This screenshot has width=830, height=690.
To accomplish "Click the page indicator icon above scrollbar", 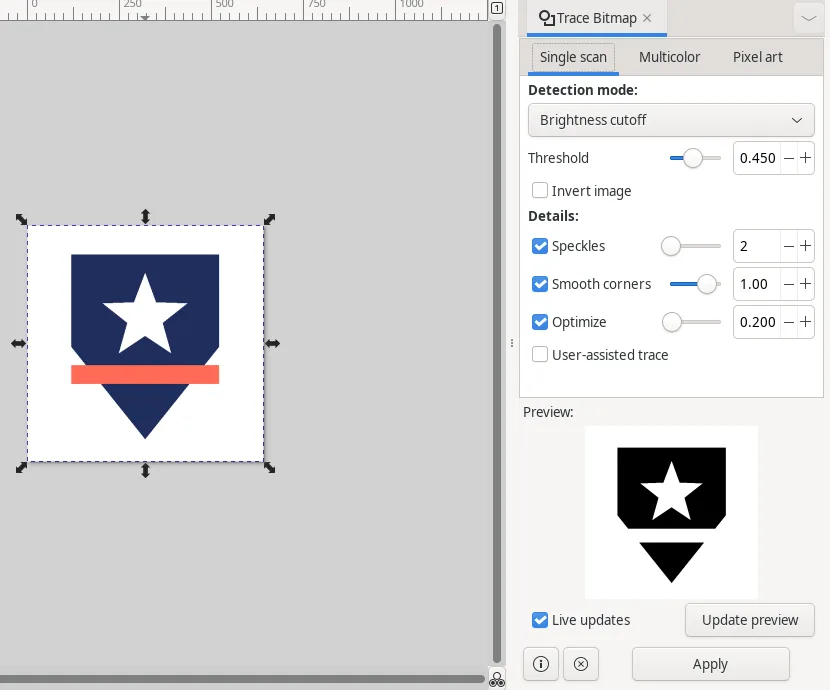I will click(x=497, y=8).
